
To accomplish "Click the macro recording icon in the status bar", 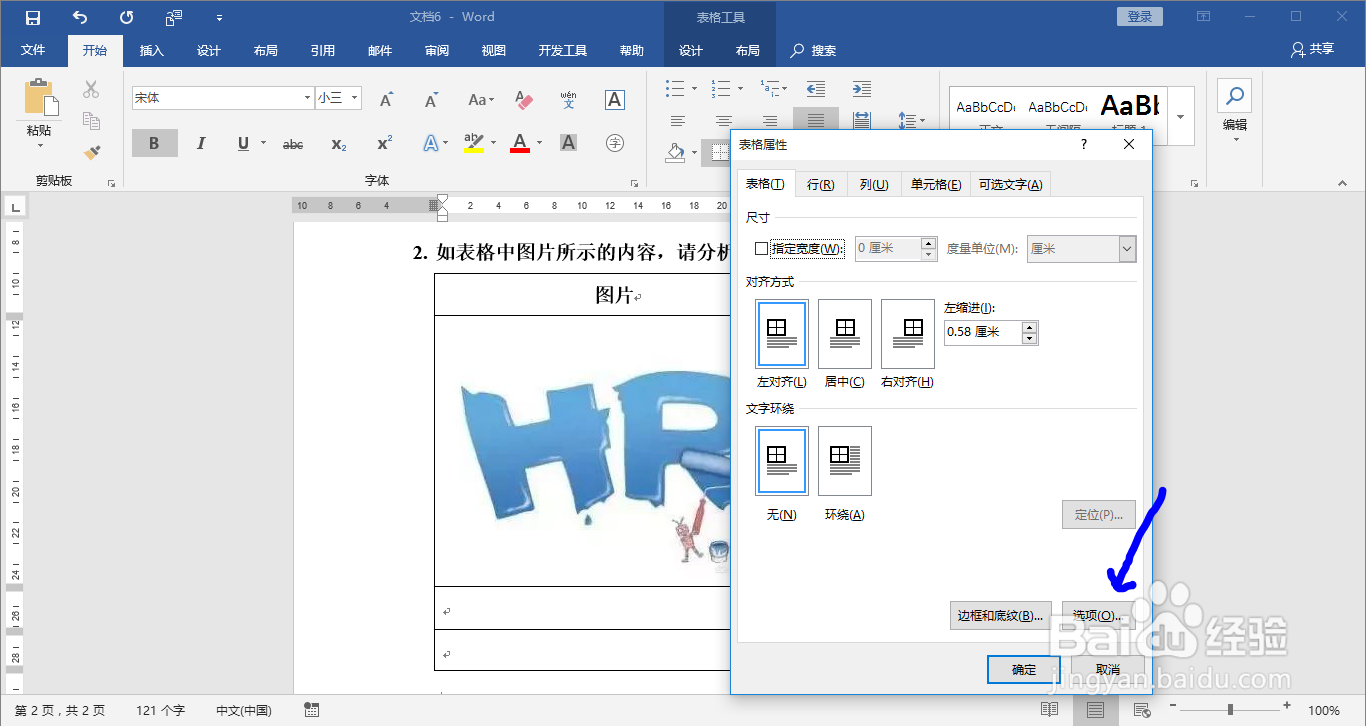I will (x=312, y=710).
